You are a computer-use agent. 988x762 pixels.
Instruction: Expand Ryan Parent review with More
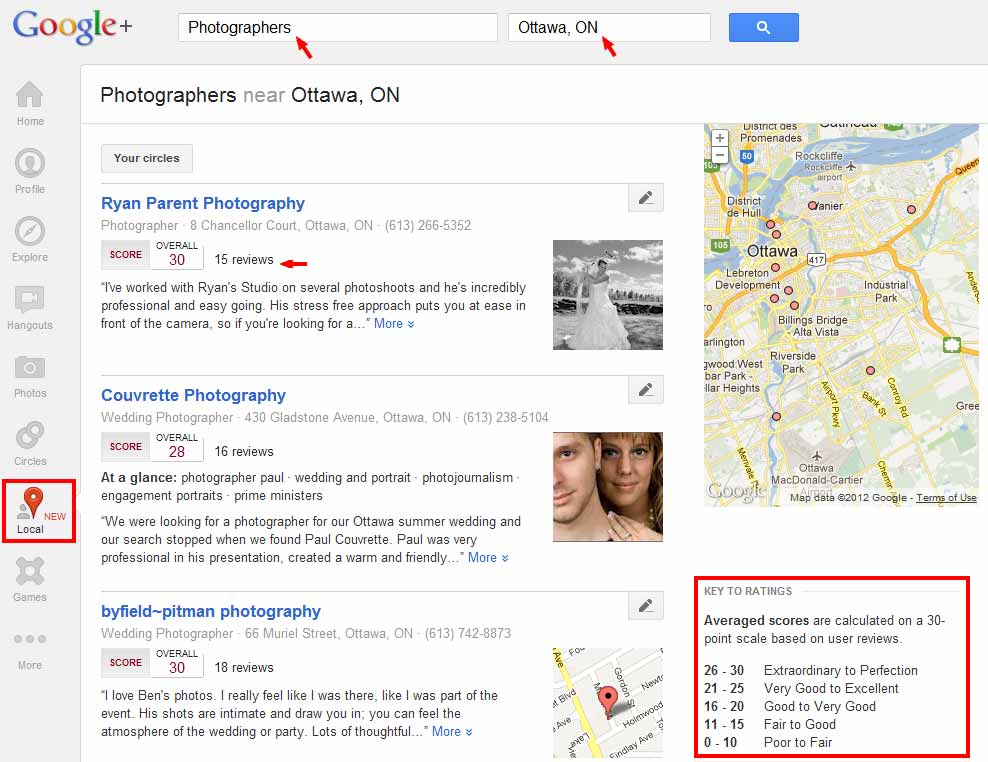394,323
